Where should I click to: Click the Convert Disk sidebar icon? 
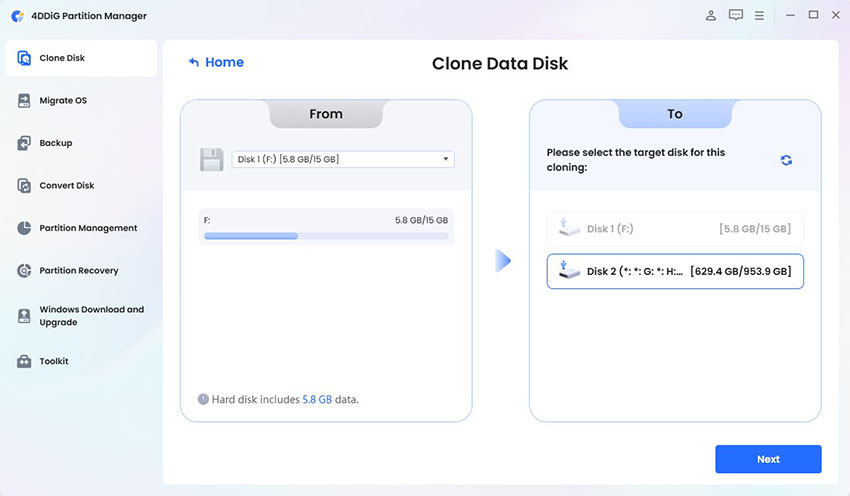tap(24, 186)
